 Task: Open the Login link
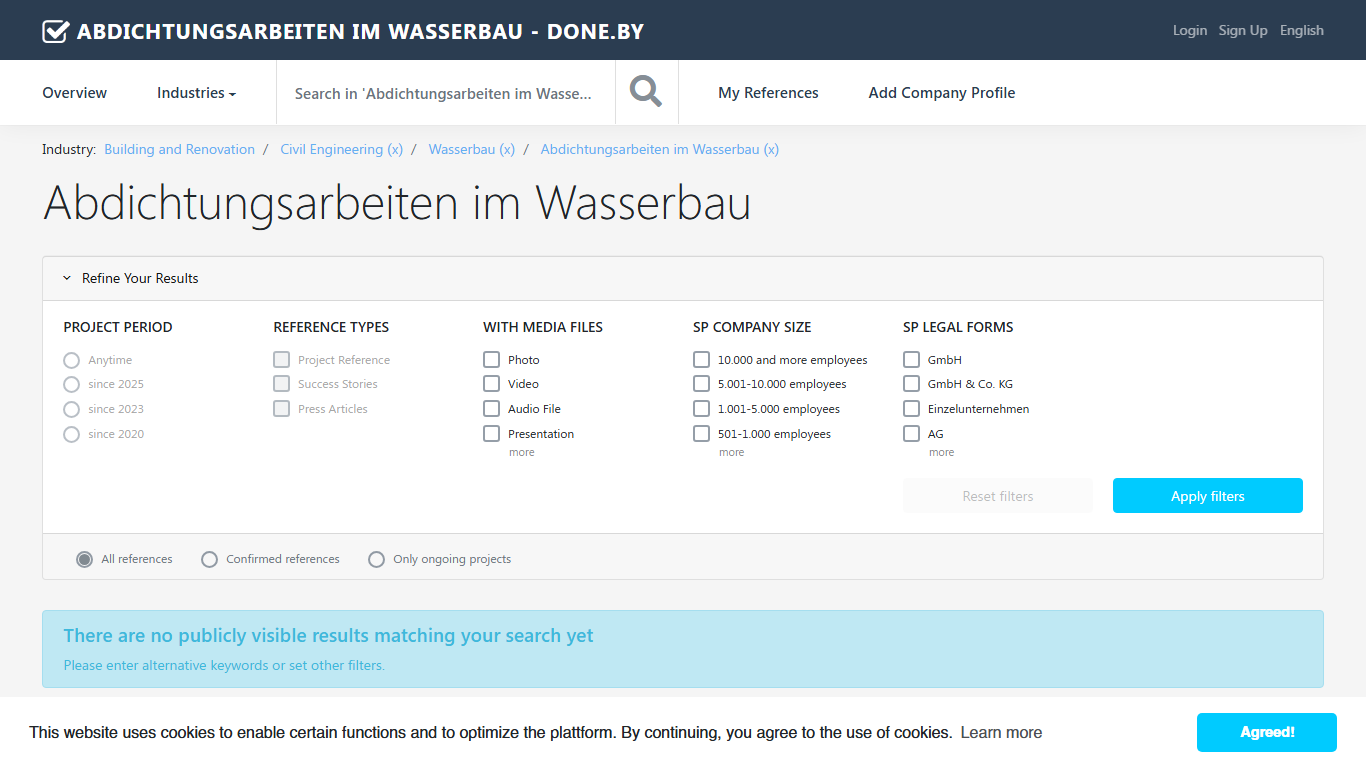point(1190,30)
